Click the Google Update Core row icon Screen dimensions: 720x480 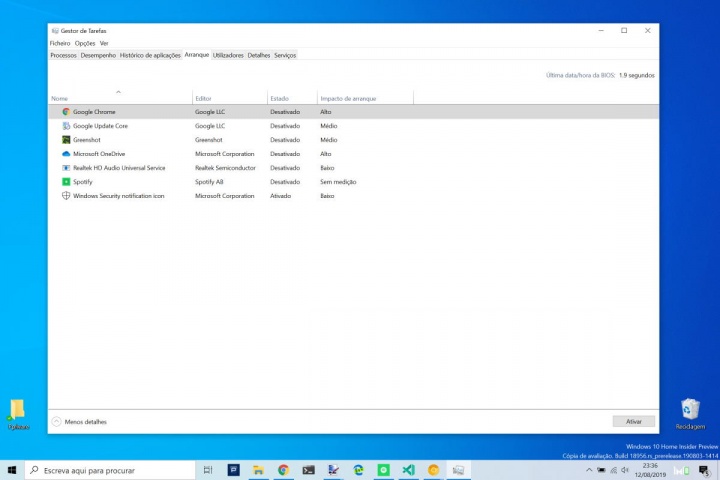(x=66, y=126)
